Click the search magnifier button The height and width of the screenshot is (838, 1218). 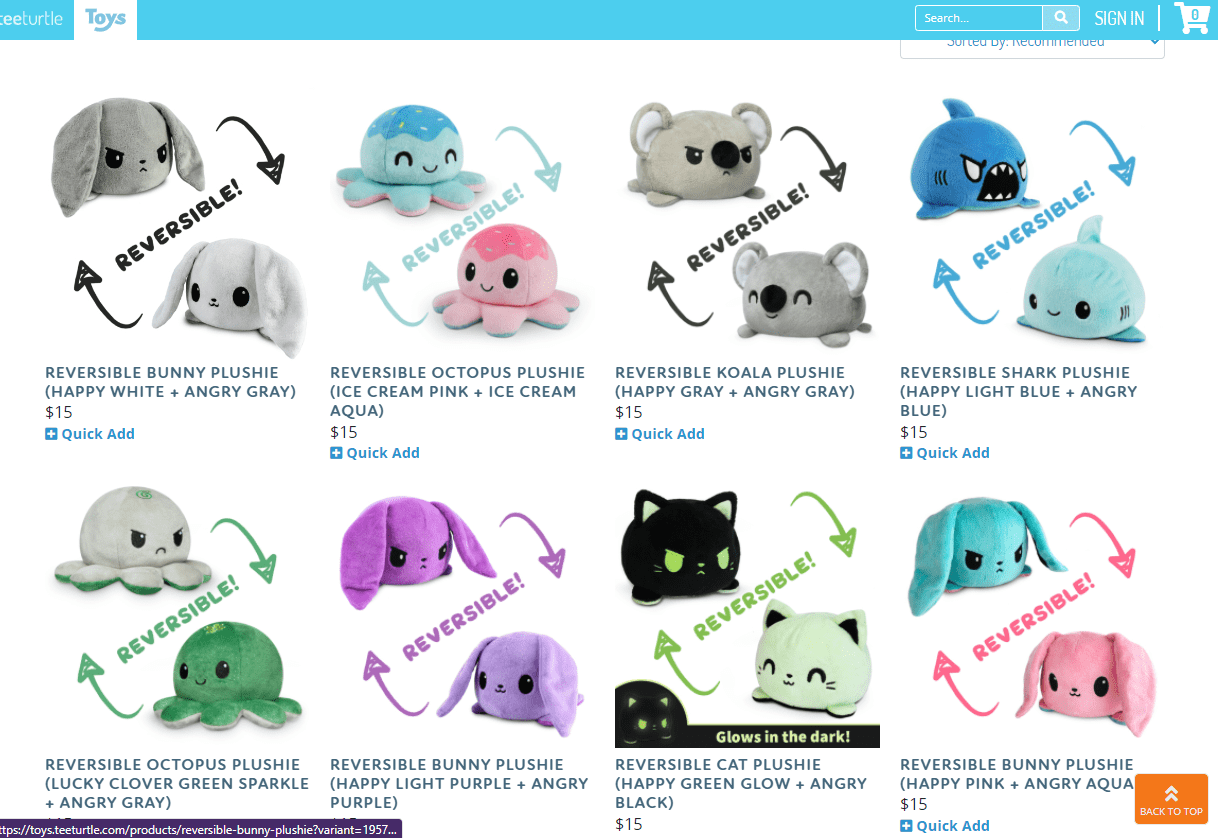tap(1061, 18)
